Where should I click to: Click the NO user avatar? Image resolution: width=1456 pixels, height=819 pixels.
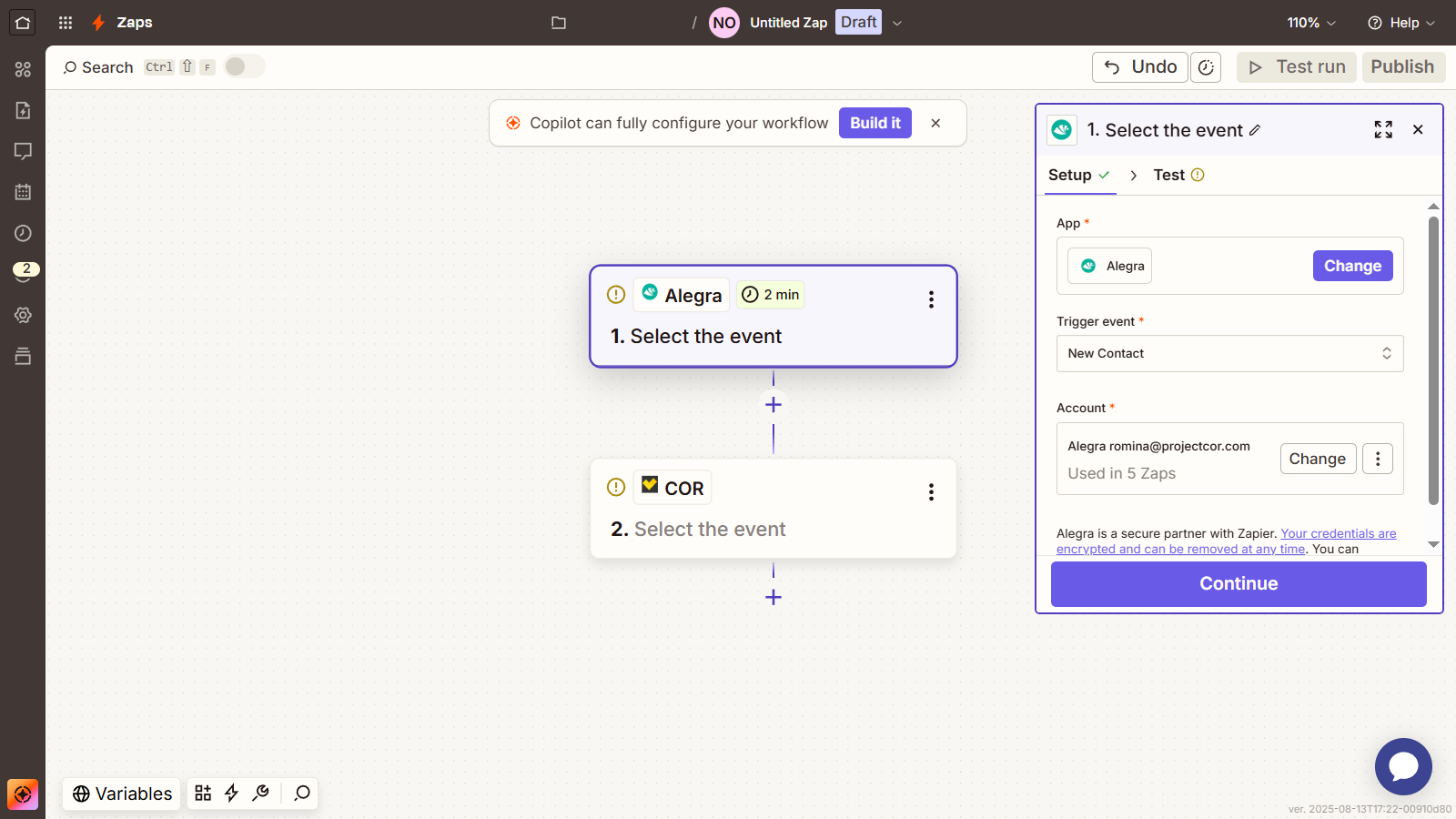(724, 23)
